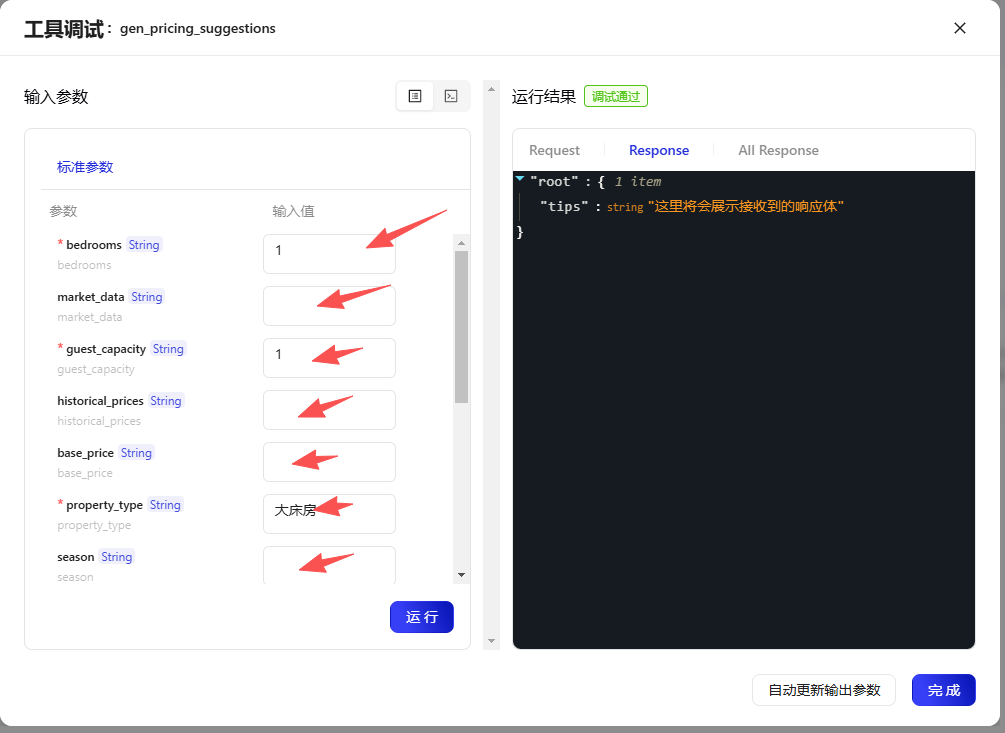Click the middle panel scroll-up arrow

click(x=492, y=89)
